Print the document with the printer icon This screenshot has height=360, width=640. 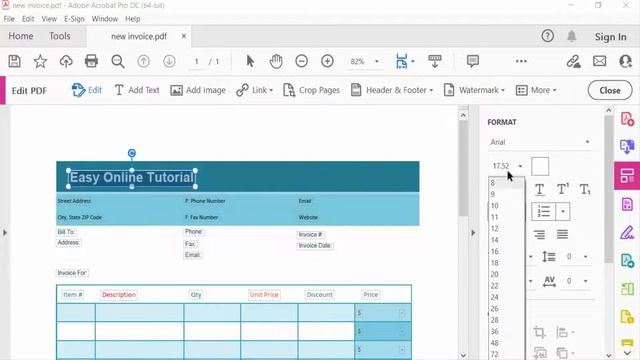91,61
